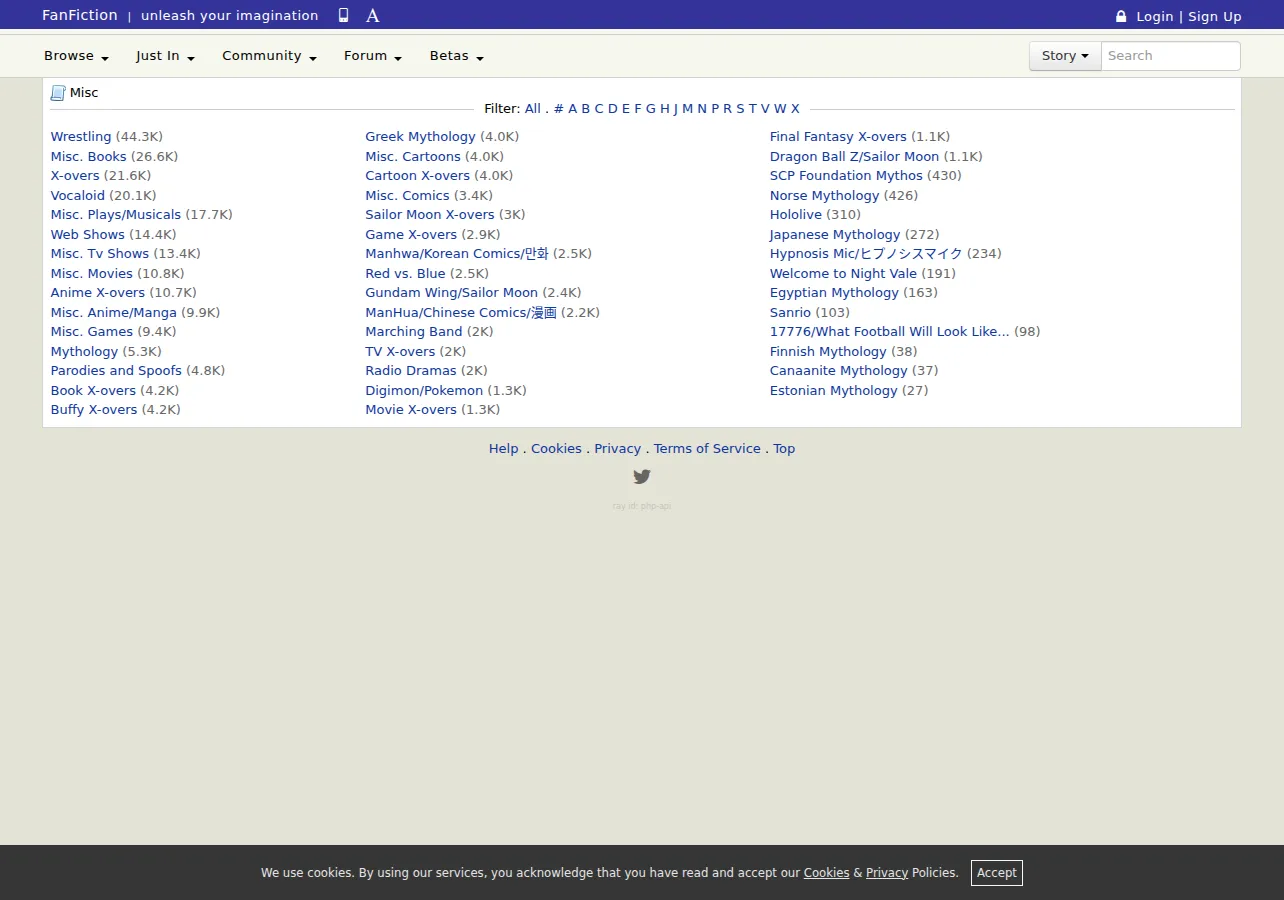Go to the Sign Up page
This screenshot has width=1284, height=900.
click(x=1215, y=16)
